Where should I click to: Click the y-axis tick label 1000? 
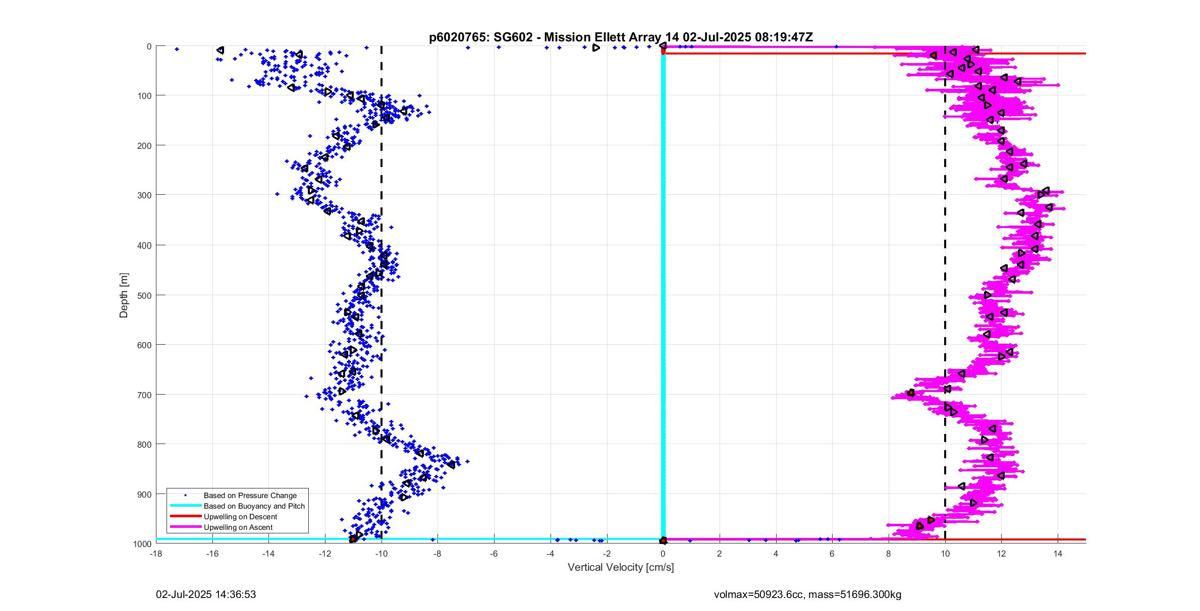pyautogui.click(x=140, y=543)
